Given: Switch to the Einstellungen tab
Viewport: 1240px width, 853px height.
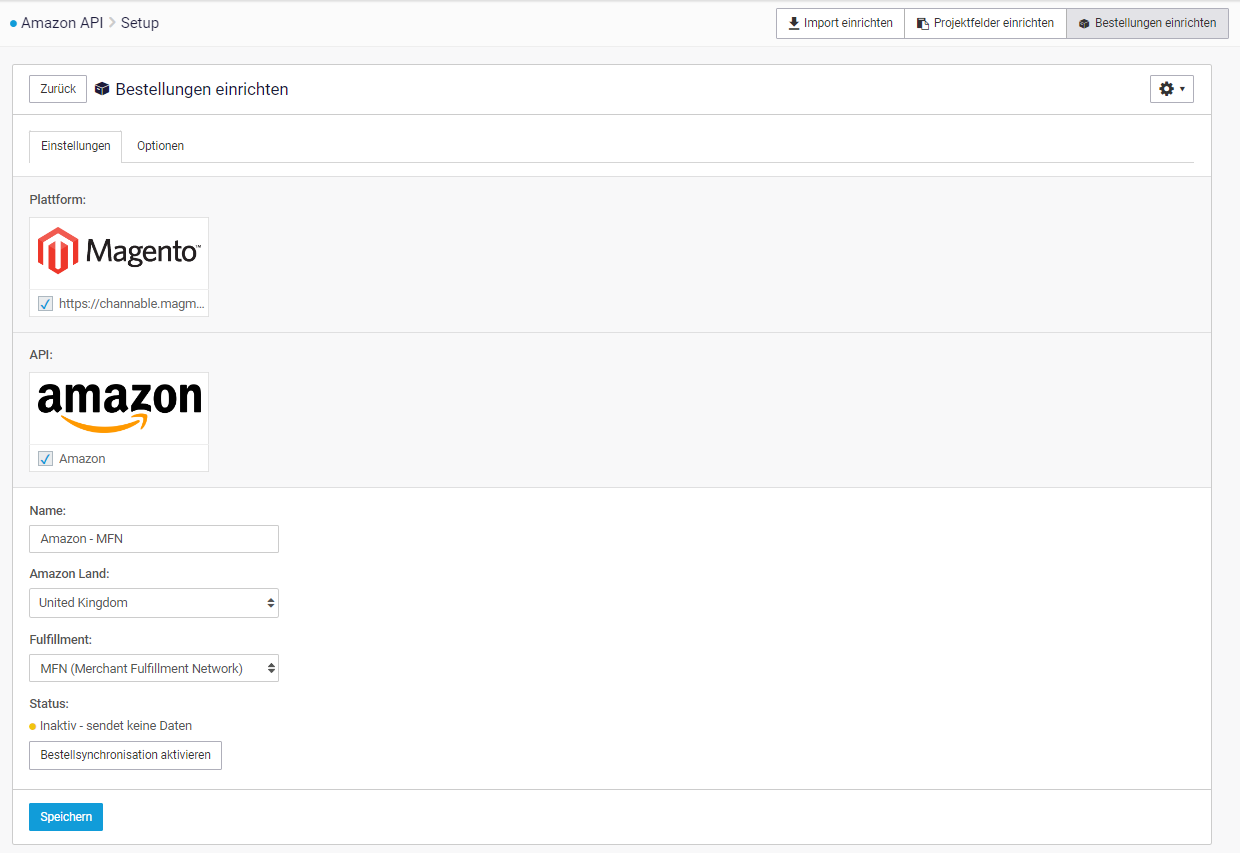Looking at the screenshot, I should (76, 146).
